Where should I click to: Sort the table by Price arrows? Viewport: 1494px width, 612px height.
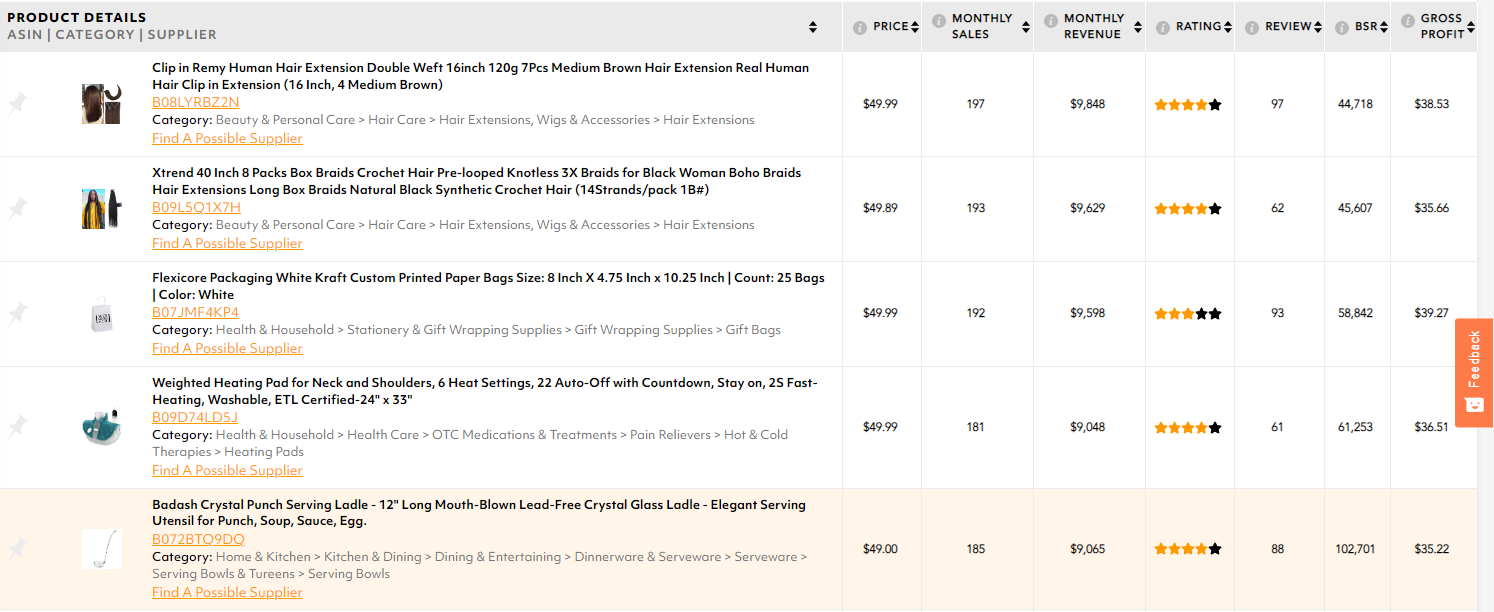point(916,27)
